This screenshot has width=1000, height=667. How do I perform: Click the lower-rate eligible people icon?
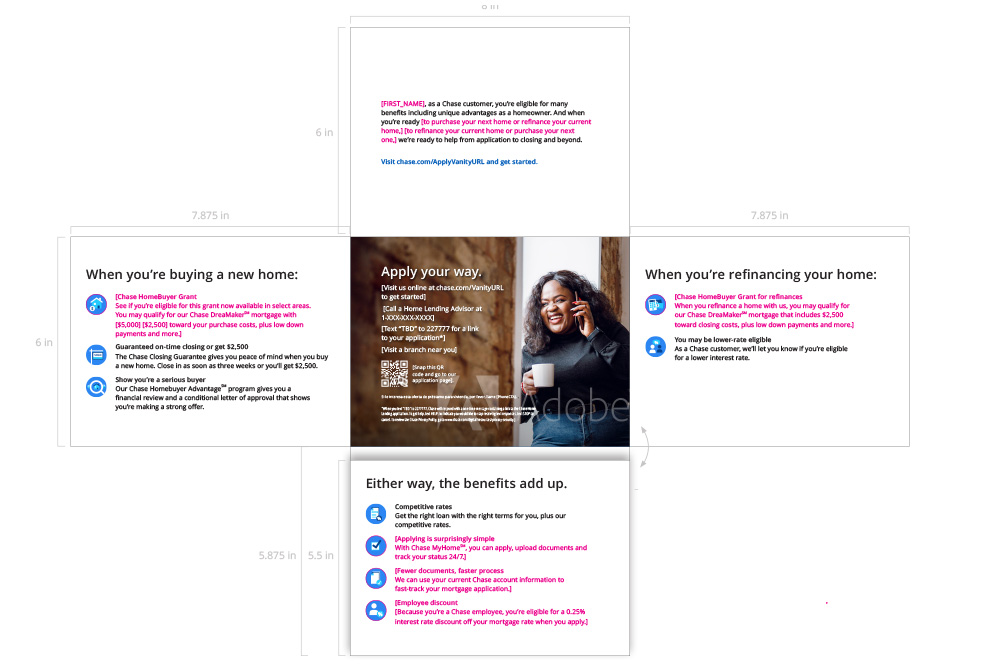pyautogui.click(x=655, y=347)
